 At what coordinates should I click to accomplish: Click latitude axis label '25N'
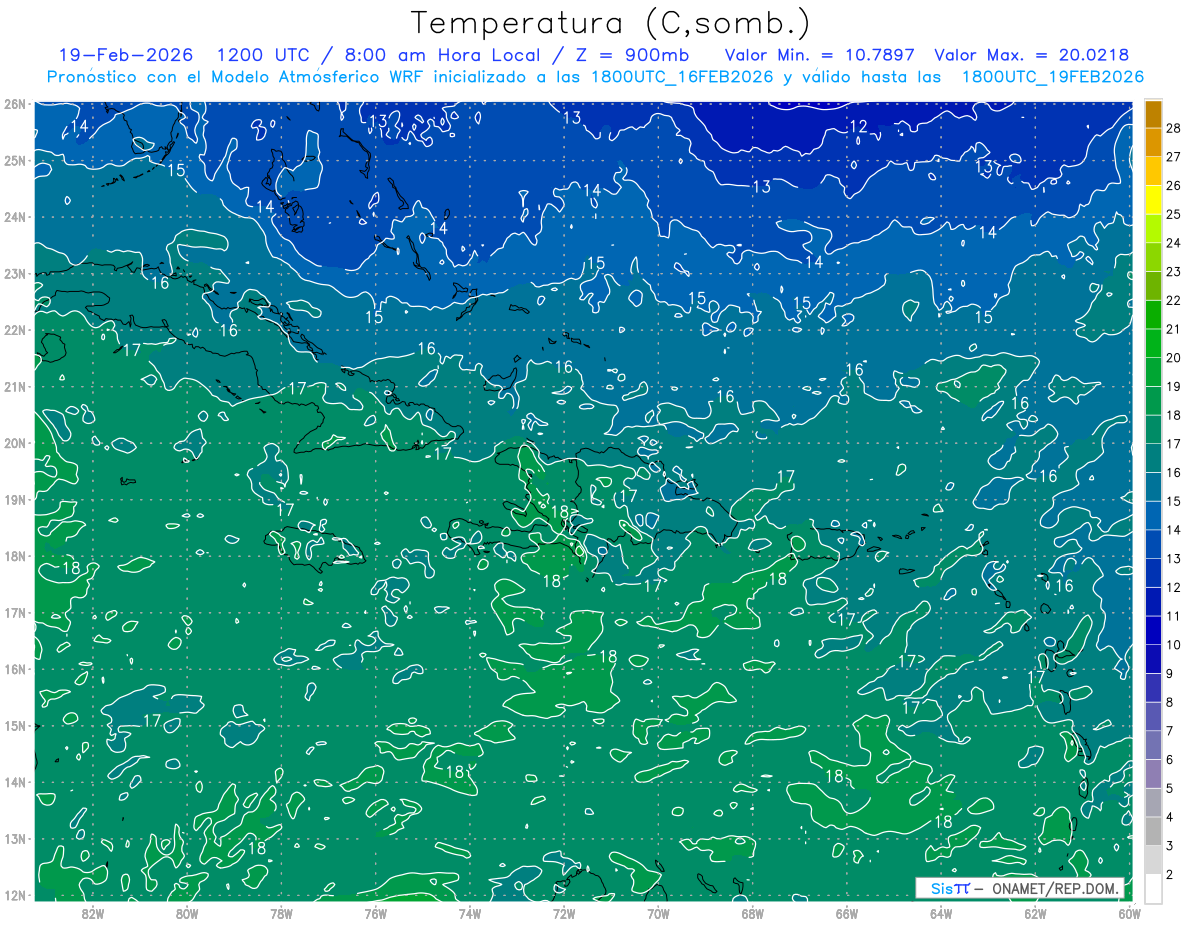(x=15, y=161)
